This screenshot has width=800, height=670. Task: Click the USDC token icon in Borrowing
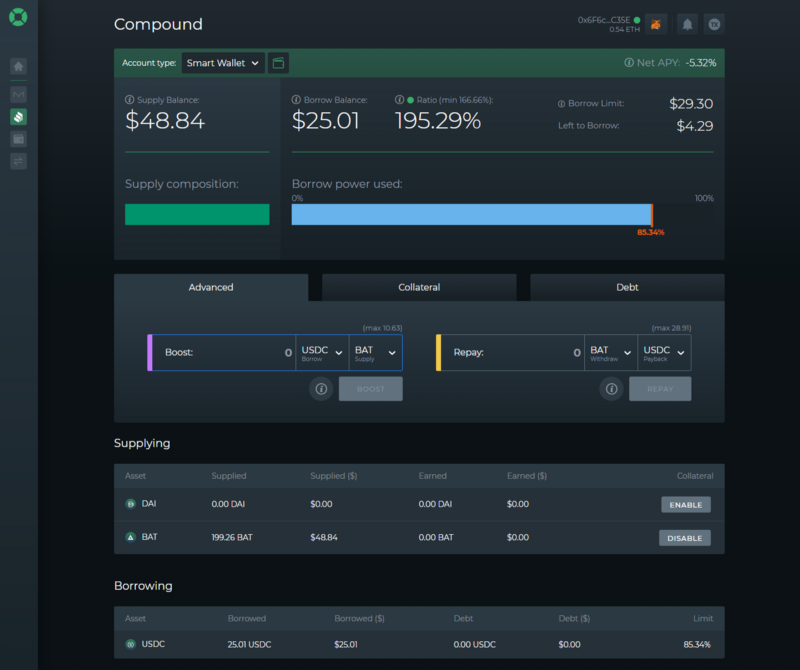pos(131,644)
